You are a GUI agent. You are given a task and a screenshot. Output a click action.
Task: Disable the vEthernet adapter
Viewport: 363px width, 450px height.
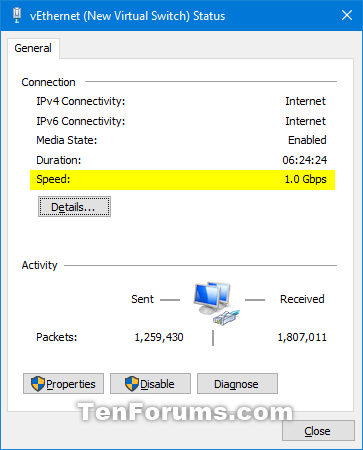pyautogui.click(x=150, y=384)
